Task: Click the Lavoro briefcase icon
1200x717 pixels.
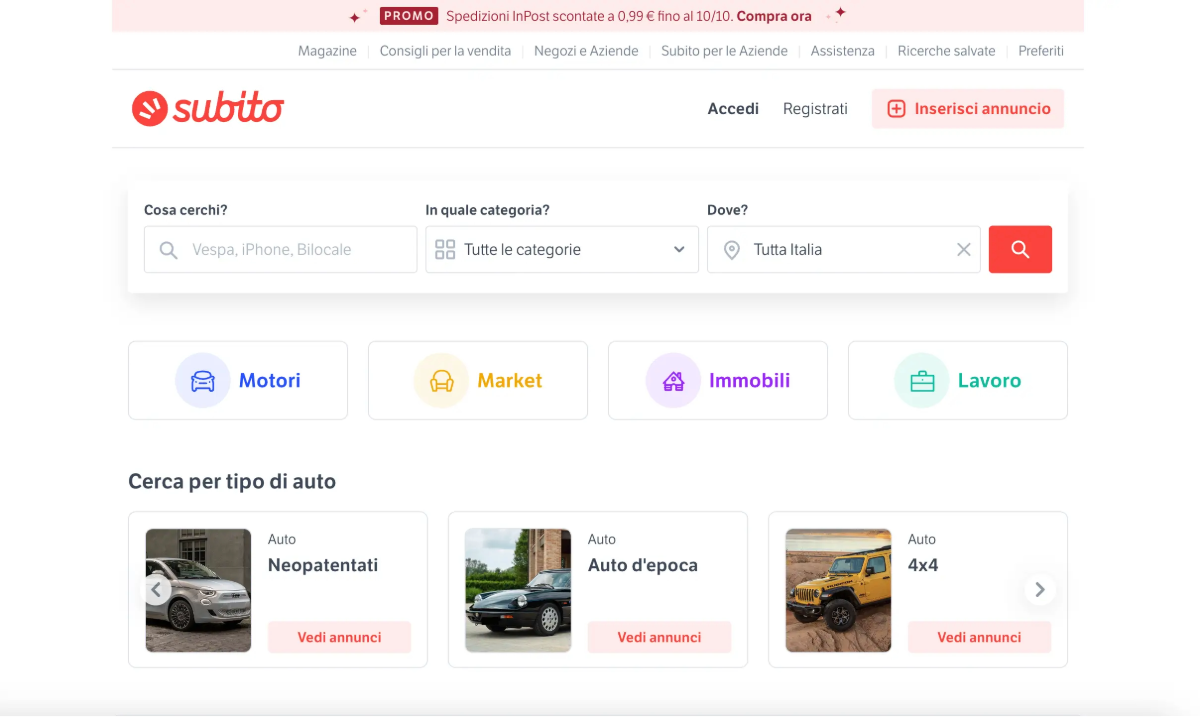Action: (x=922, y=381)
